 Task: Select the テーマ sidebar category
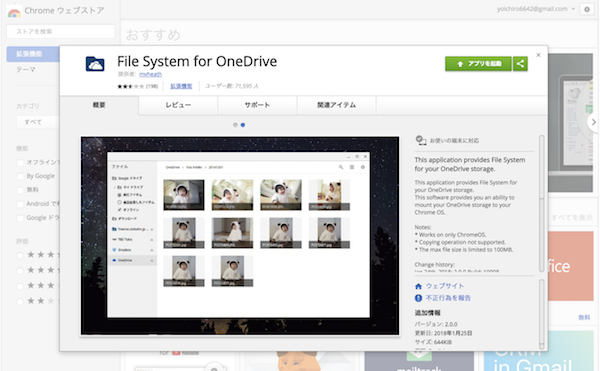[26, 70]
